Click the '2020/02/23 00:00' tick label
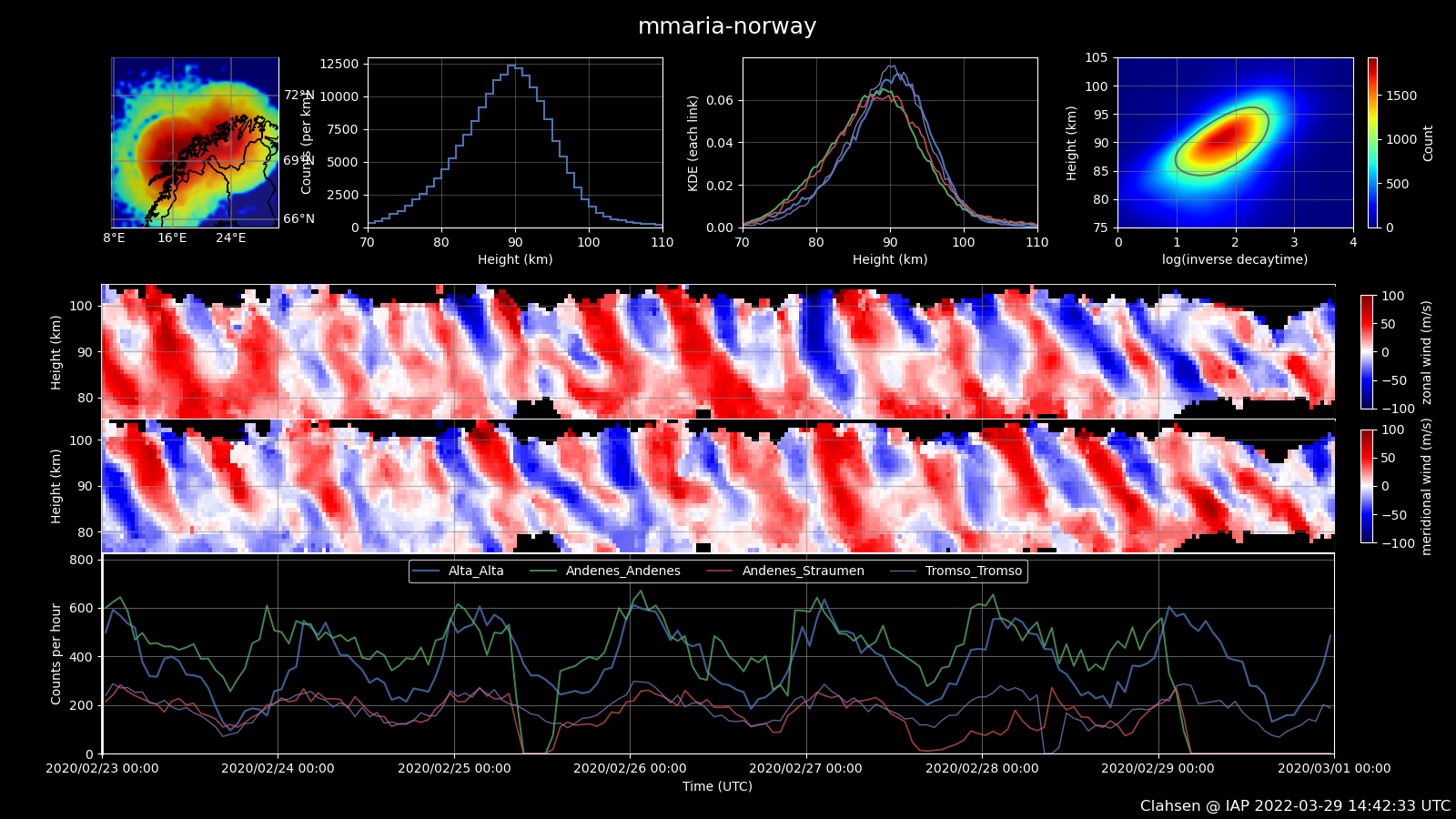This screenshot has height=819, width=1456. point(102,768)
